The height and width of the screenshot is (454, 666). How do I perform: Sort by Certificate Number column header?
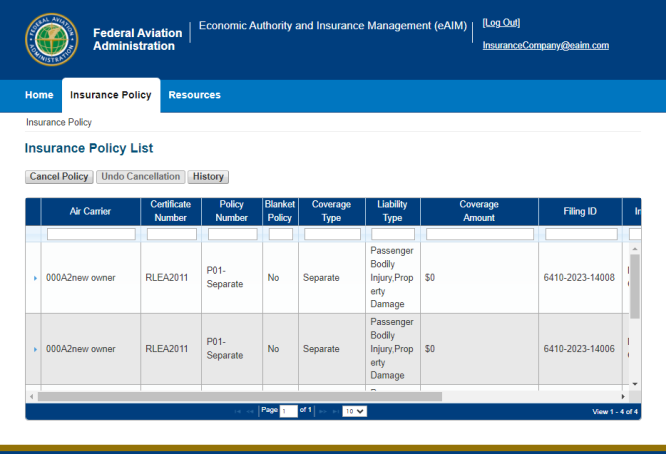pyautogui.click(x=171, y=211)
